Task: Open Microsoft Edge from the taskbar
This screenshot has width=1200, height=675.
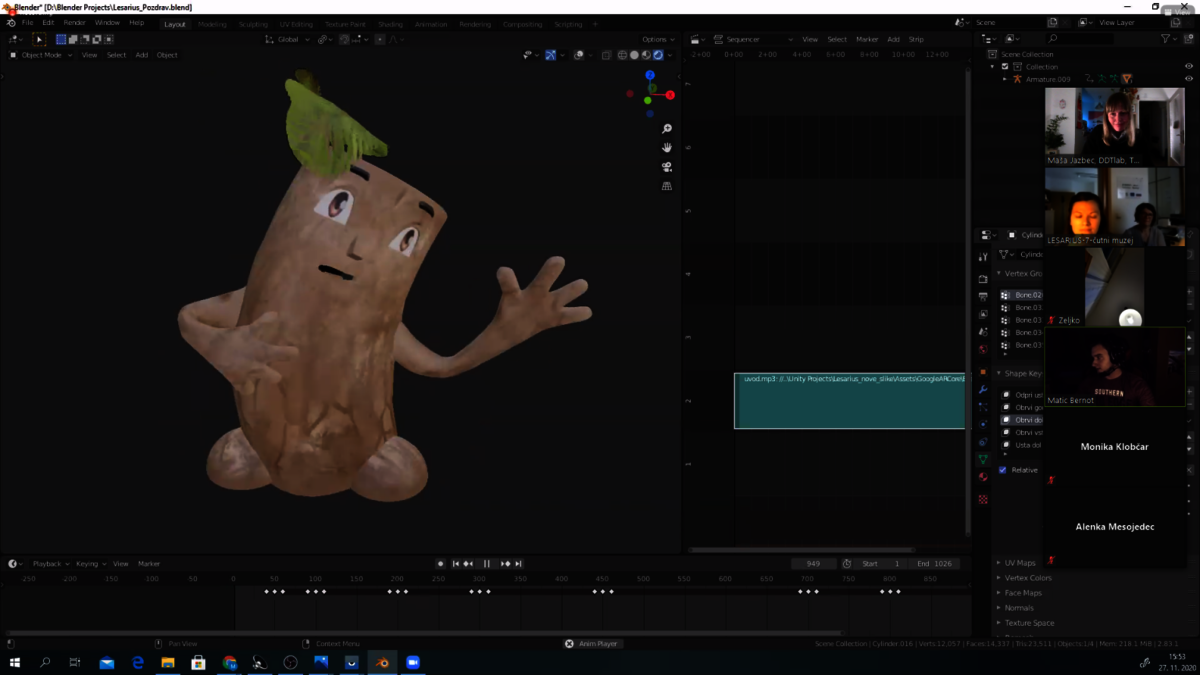Action: pyautogui.click(x=137, y=662)
